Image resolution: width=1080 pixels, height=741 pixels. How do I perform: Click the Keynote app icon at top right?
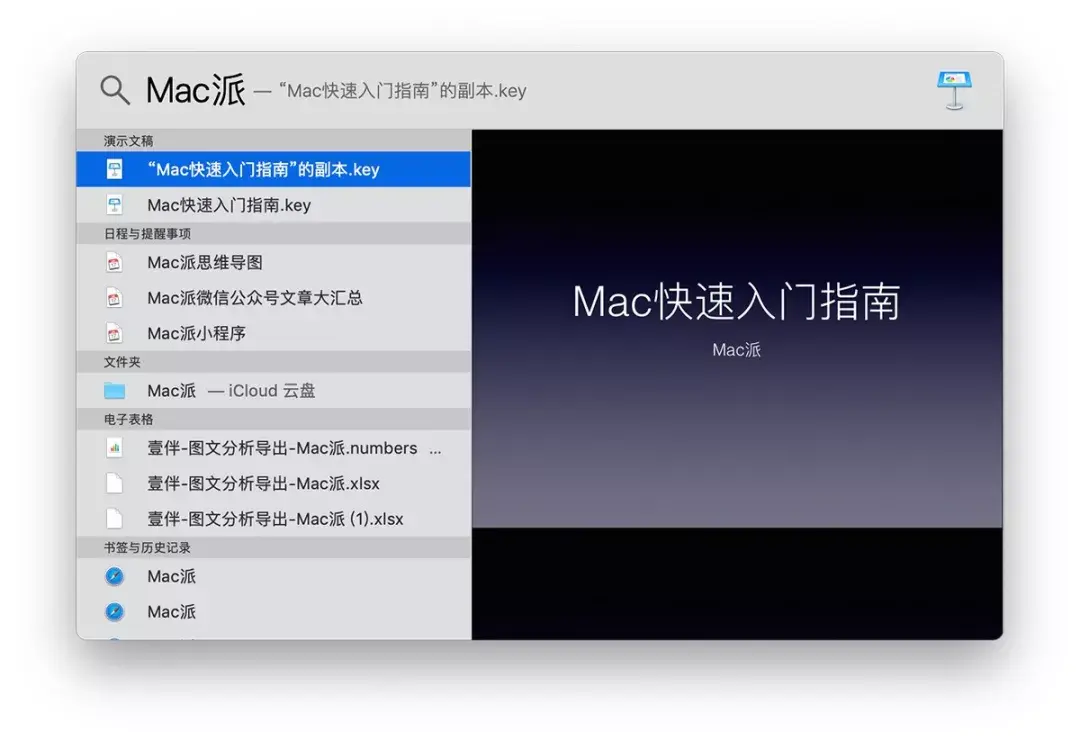953,89
